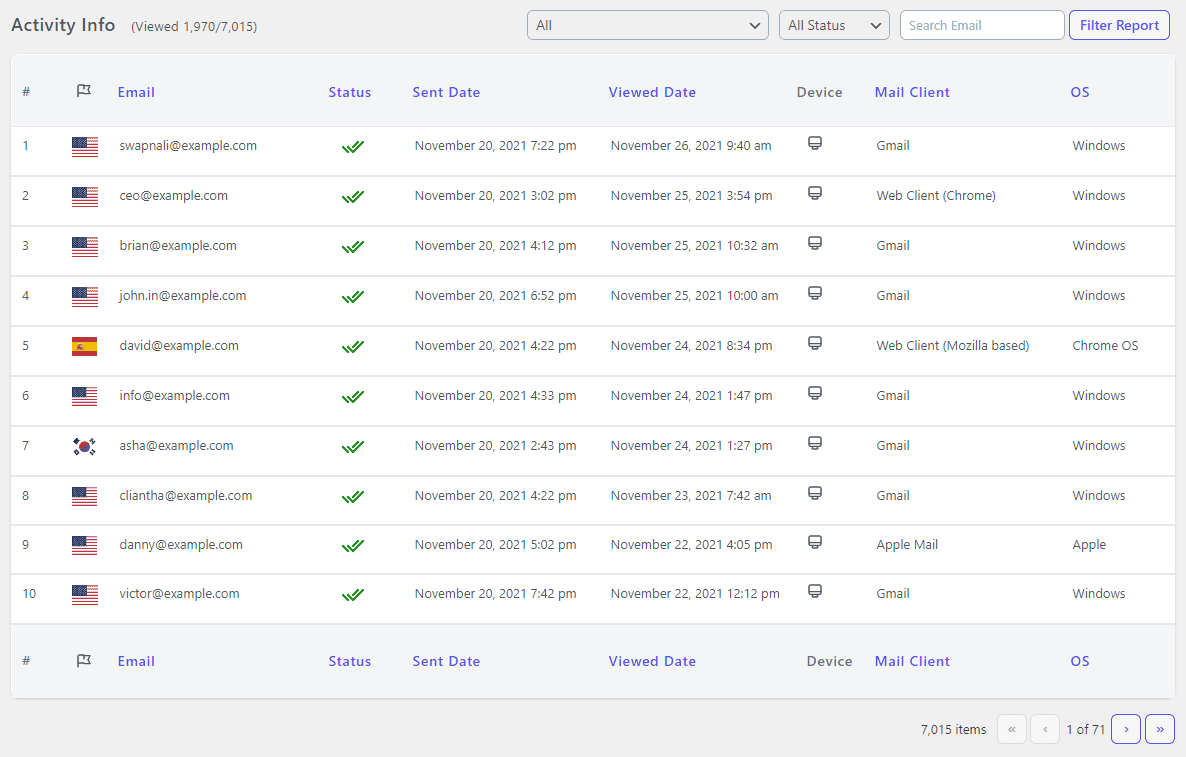Viewport: 1186px width, 757px height.
Task: Sort by Mail Client in top header
Action: pos(912,92)
